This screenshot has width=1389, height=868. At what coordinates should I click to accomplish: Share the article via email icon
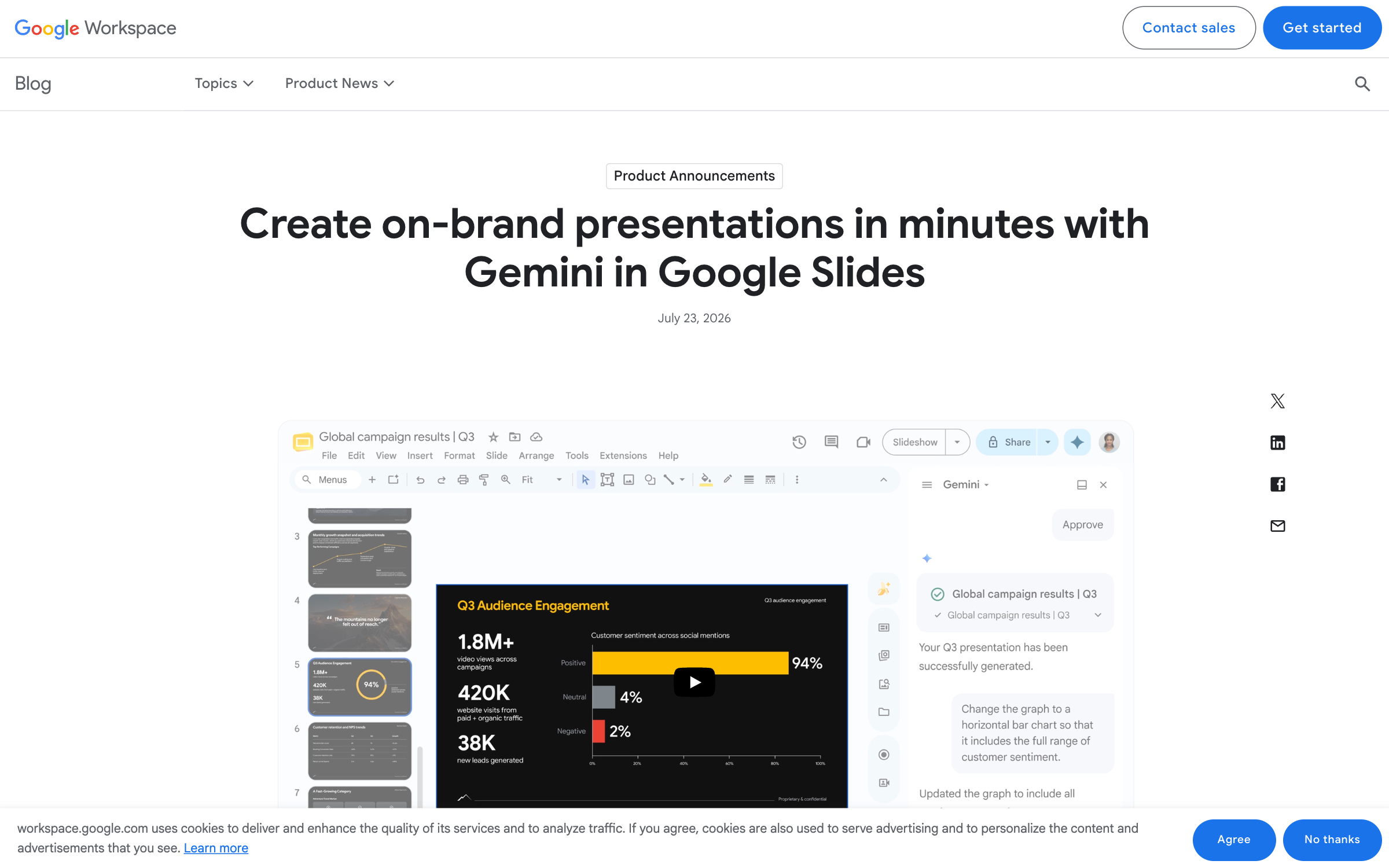click(x=1277, y=526)
